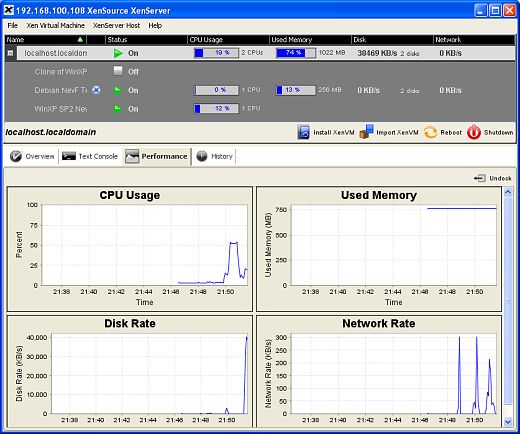Click the Install XenVM button label

click(x=334, y=132)
